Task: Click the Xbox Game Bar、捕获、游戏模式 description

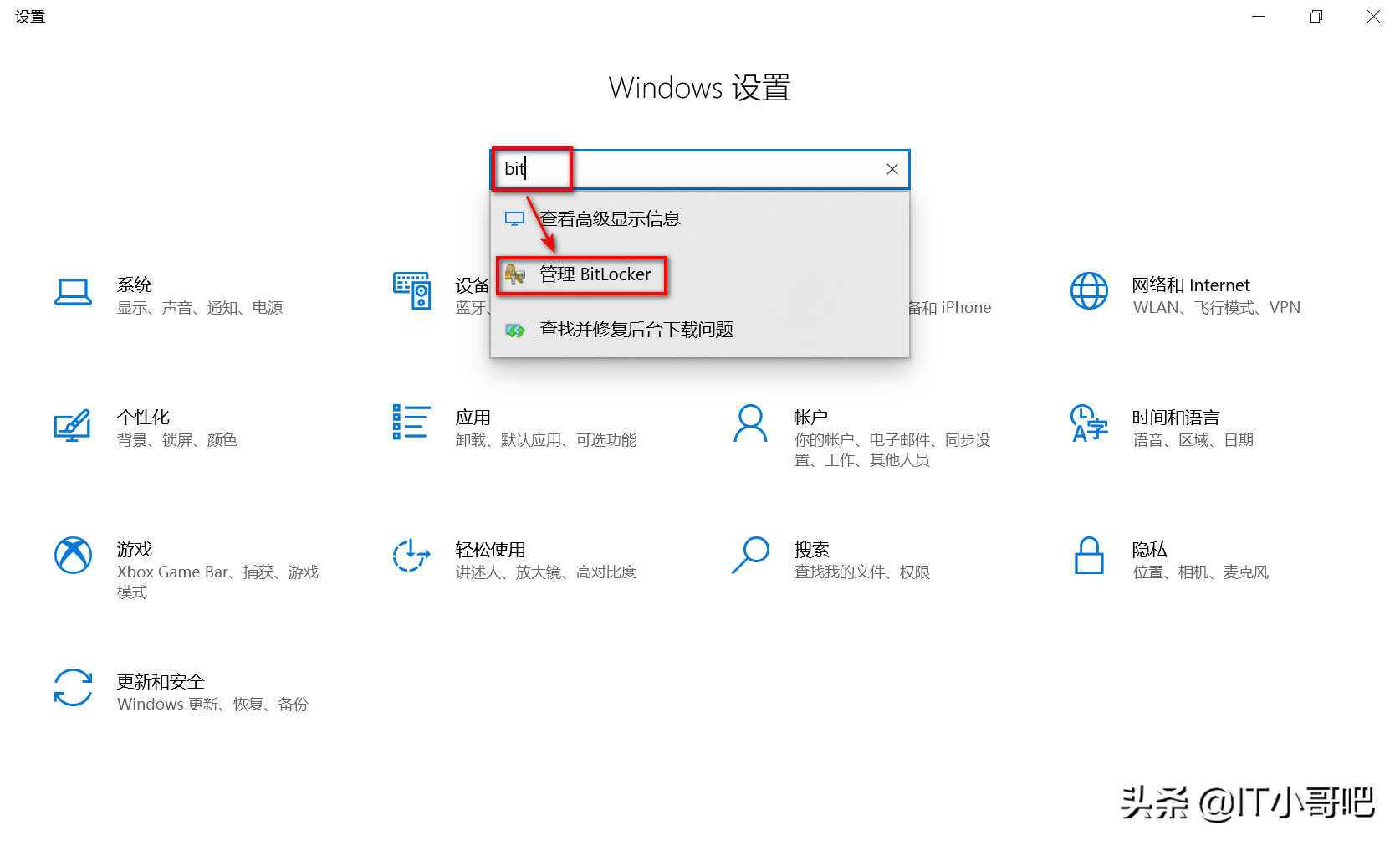Action: pyautogui.click(x=218, y=582)
